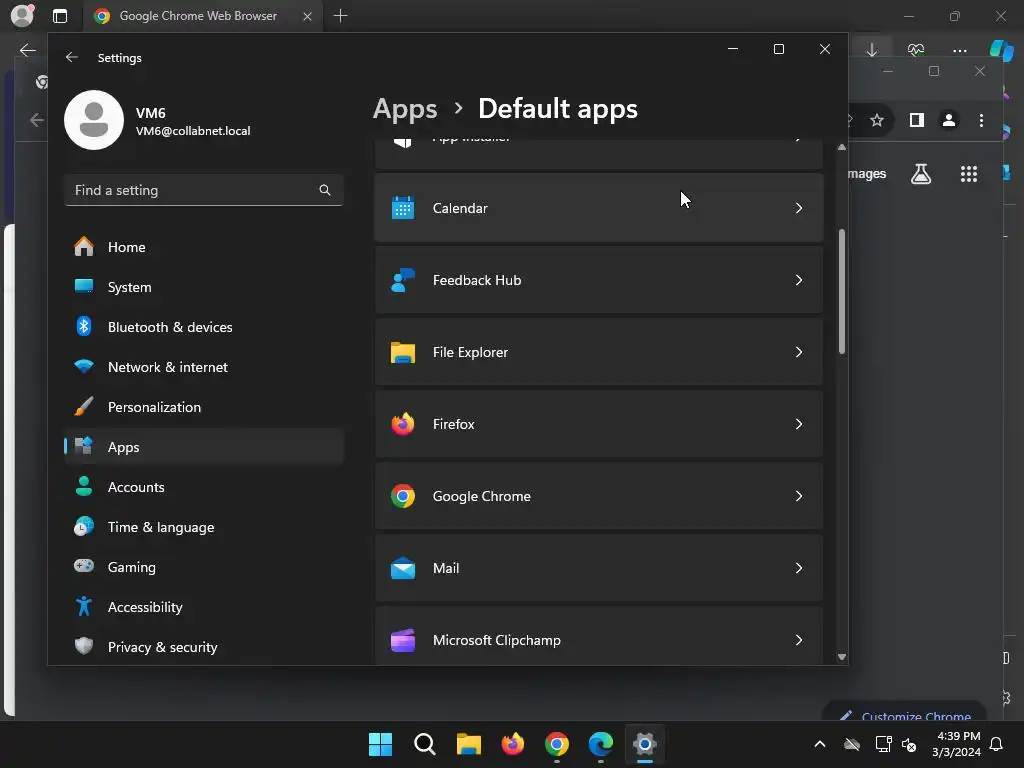This screenshot has height=768, width=1024.
Task: Expand the Microsoft Clipchamp row chevron
Action: pyautogui.click(x=799, y=640)
